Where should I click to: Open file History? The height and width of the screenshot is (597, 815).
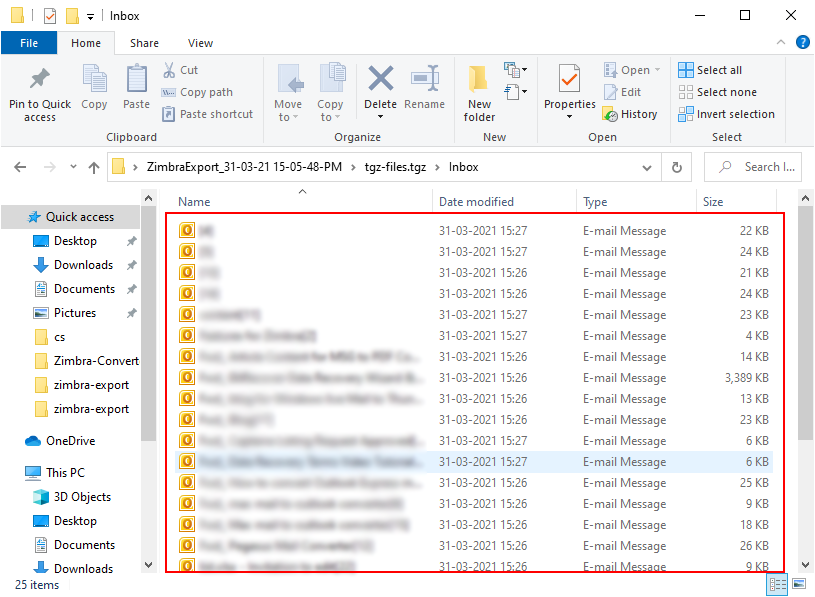pos(630,114)
